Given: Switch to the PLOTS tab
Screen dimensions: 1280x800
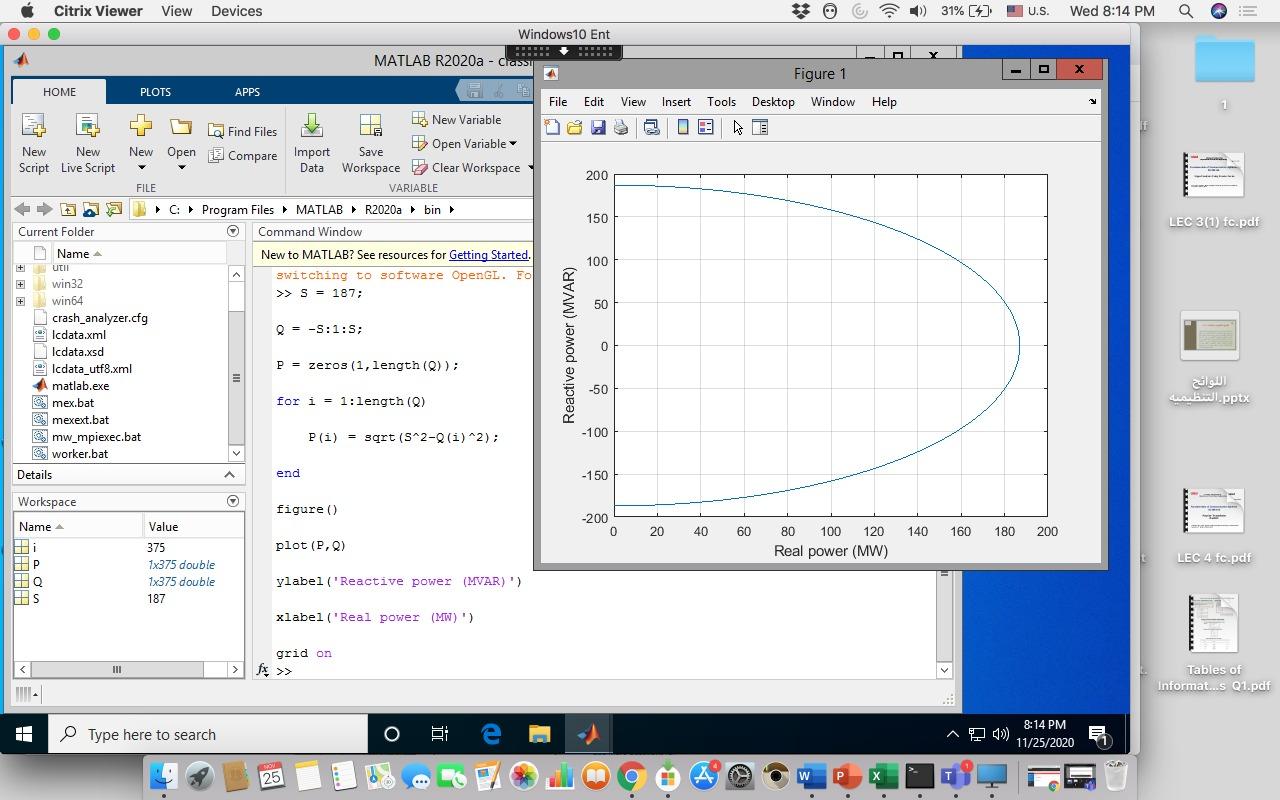Looking at the screenshot, I should (155, 92).
